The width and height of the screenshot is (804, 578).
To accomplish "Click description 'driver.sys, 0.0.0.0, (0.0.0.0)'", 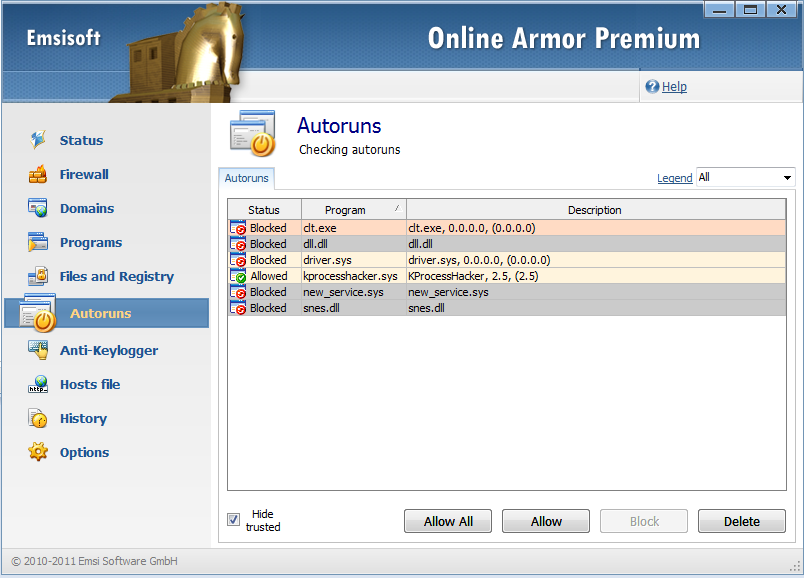I will coord(479,260).
